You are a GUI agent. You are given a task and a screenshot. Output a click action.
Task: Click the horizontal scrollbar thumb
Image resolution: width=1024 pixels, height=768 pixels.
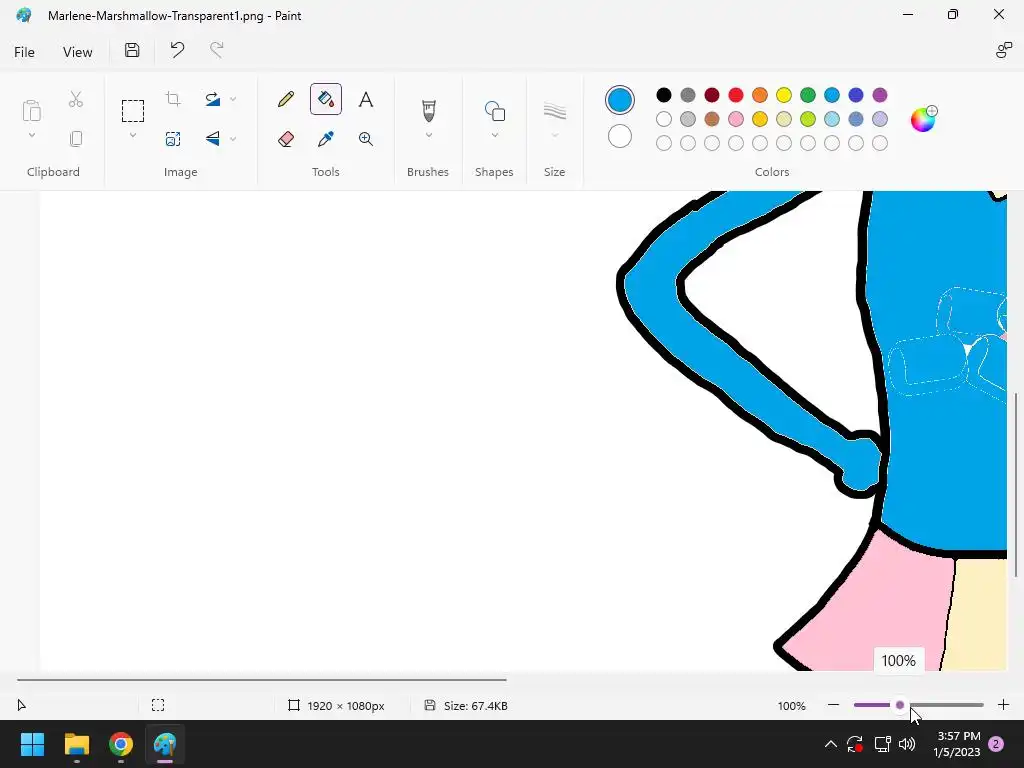click(262, 680)
